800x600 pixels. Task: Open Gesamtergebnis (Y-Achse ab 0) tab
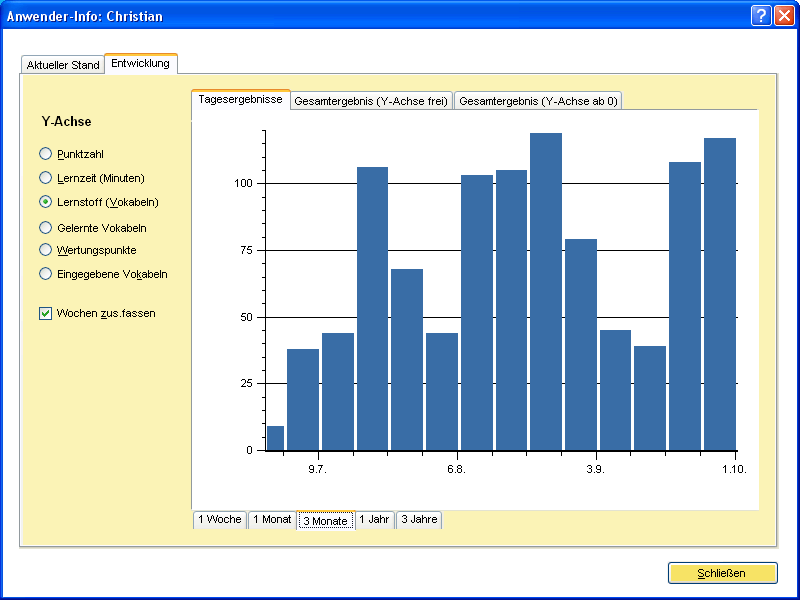tap(538, 101)
